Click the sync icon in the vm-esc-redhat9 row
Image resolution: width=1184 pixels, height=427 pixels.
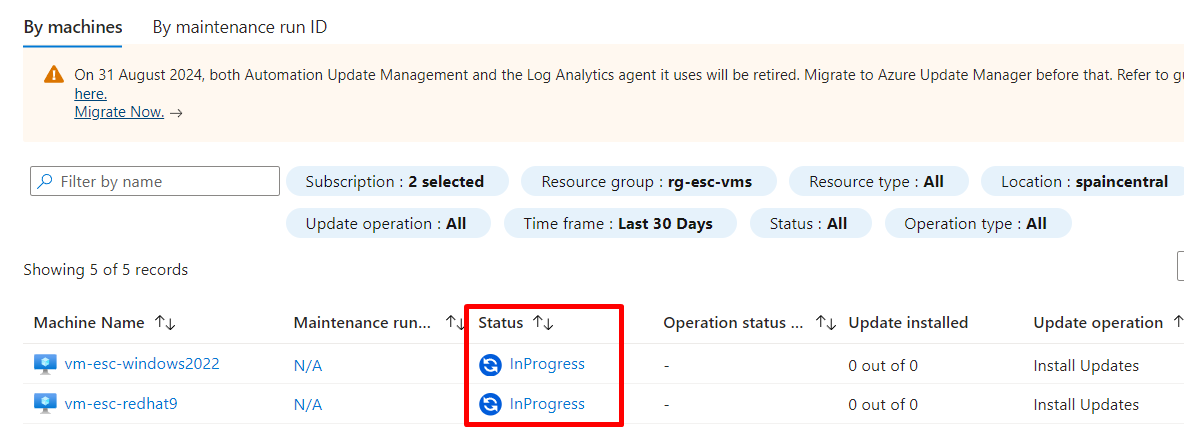490,404
